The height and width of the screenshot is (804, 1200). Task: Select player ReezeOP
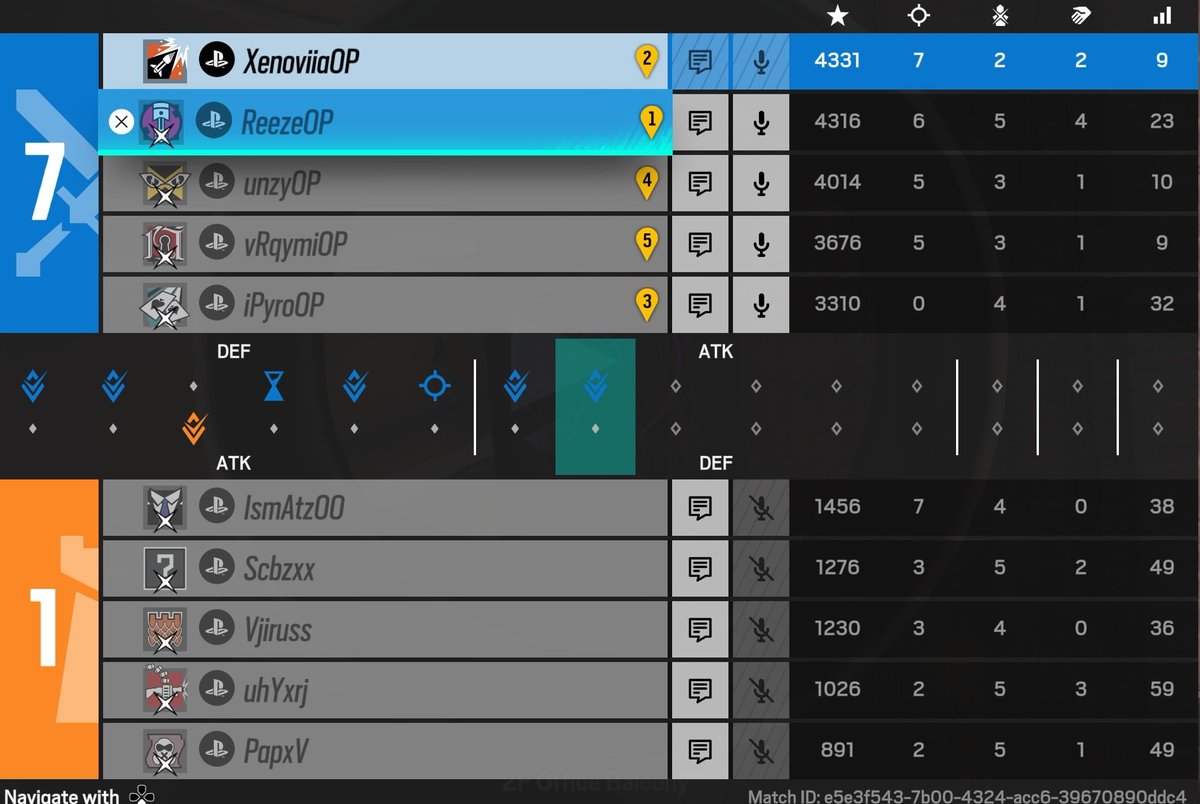pyautogui.click(x=383, y=122)
